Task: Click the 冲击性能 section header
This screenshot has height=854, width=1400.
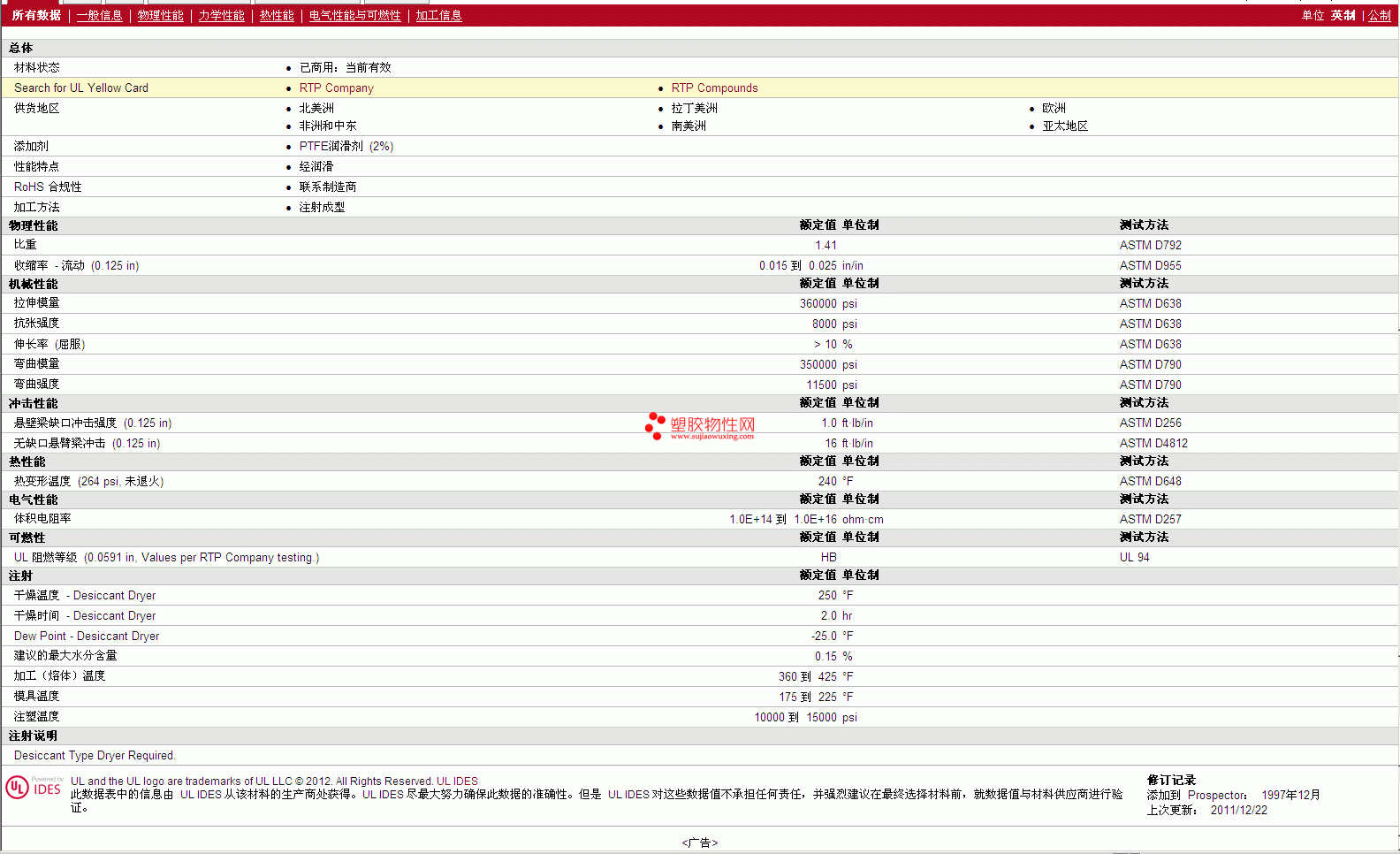Action: tap(34, 404)
